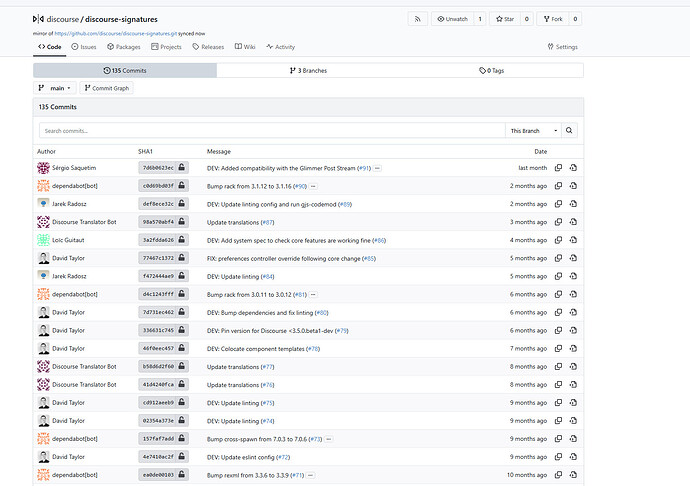Click the Code tab
The height and width of the screenshot is (486, 690).
50,47
